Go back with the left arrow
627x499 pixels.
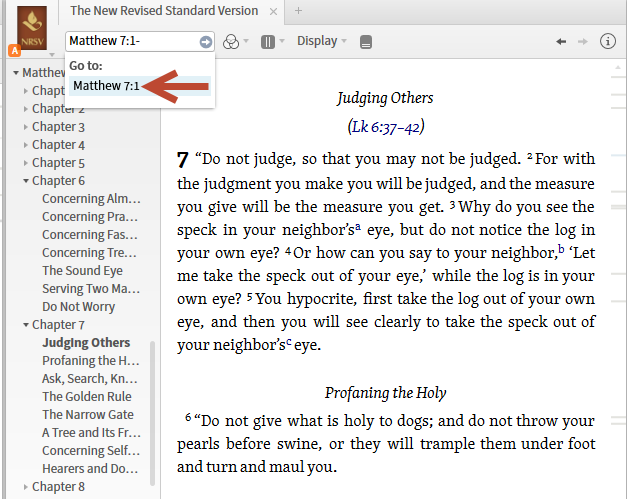(561, 41)
